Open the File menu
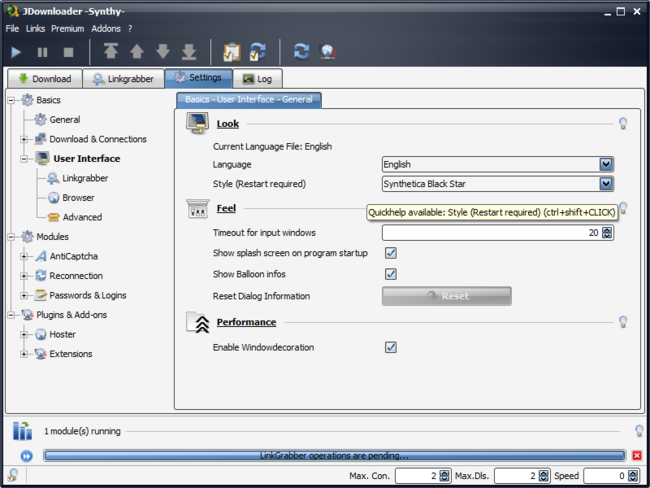The width and height of the screenshot is (650, 488). coord(12,29)
